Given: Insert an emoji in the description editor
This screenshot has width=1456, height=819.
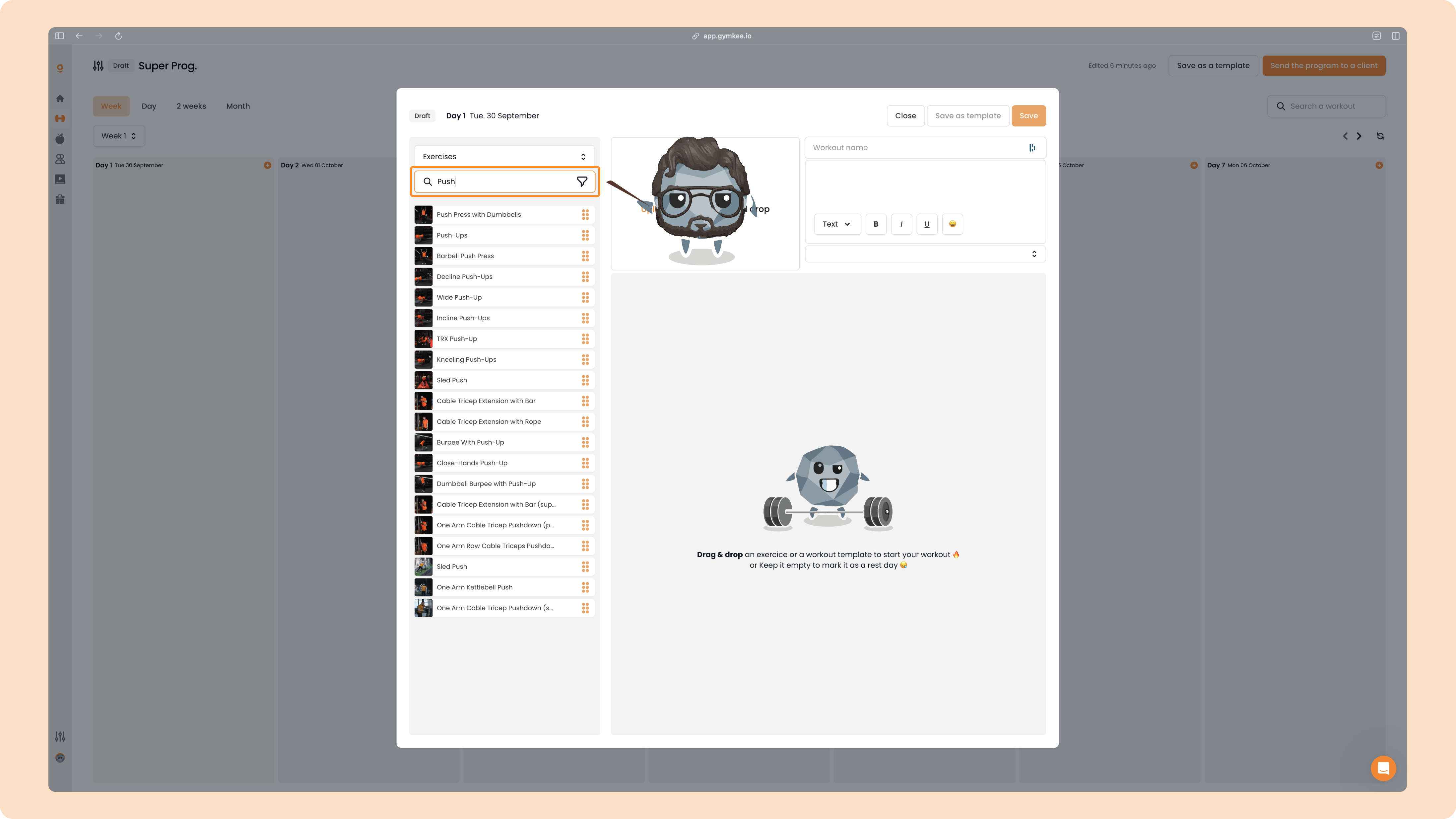Looking at the screenshot, I should tap(953, 224).
